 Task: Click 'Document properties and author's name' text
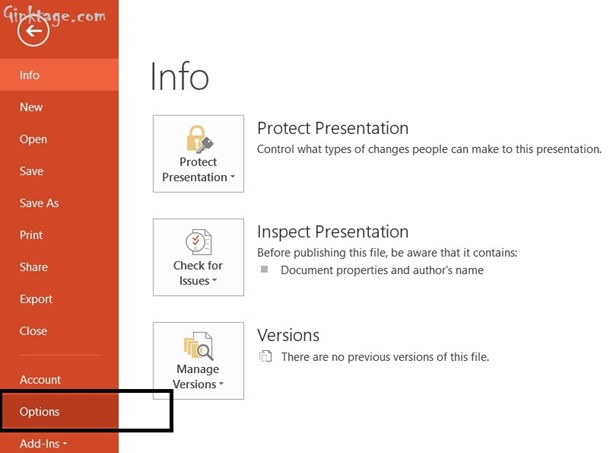click(x=382, y=270)
